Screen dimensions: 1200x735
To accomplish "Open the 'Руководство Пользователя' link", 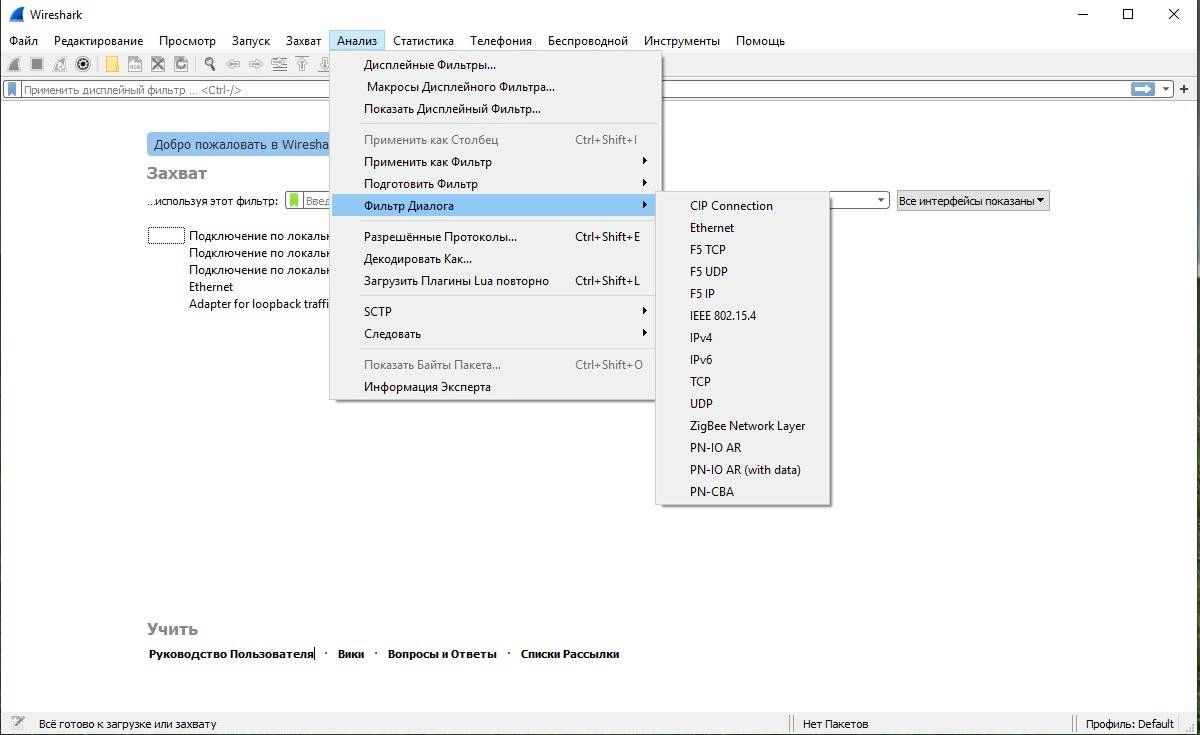I will 231,654.
